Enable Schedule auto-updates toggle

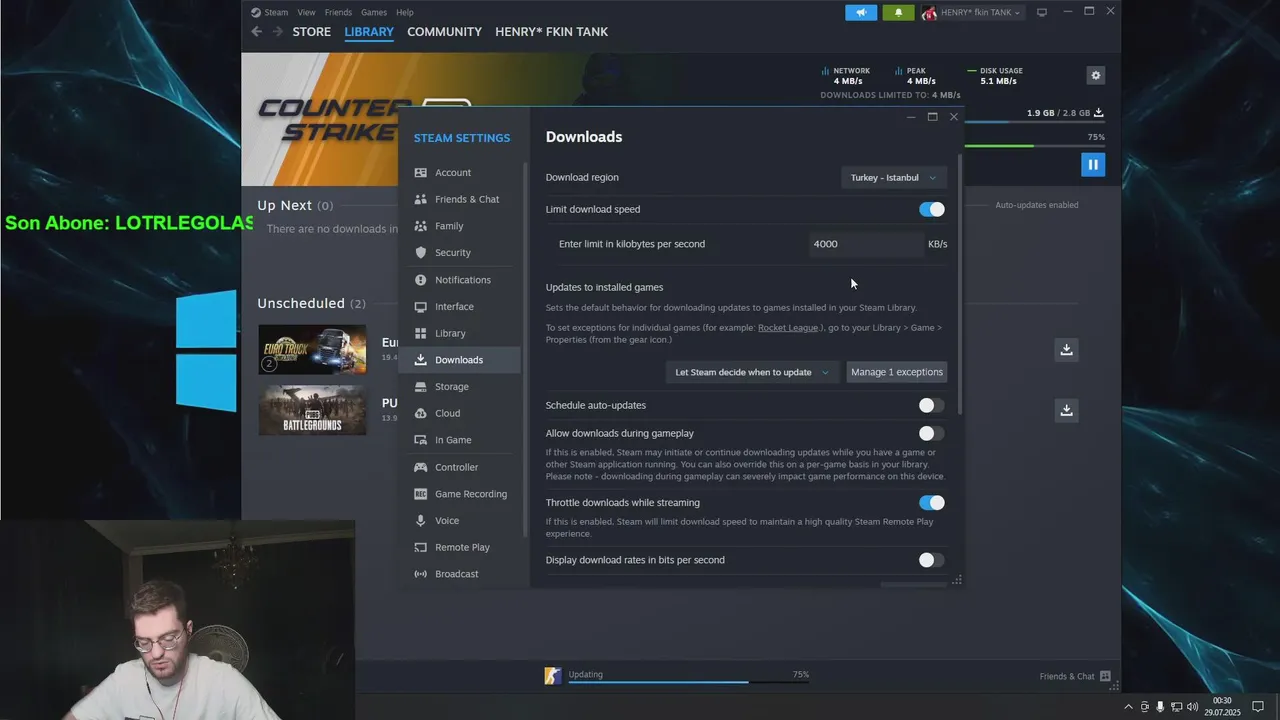pyautogui.click(x=931, y=405)
